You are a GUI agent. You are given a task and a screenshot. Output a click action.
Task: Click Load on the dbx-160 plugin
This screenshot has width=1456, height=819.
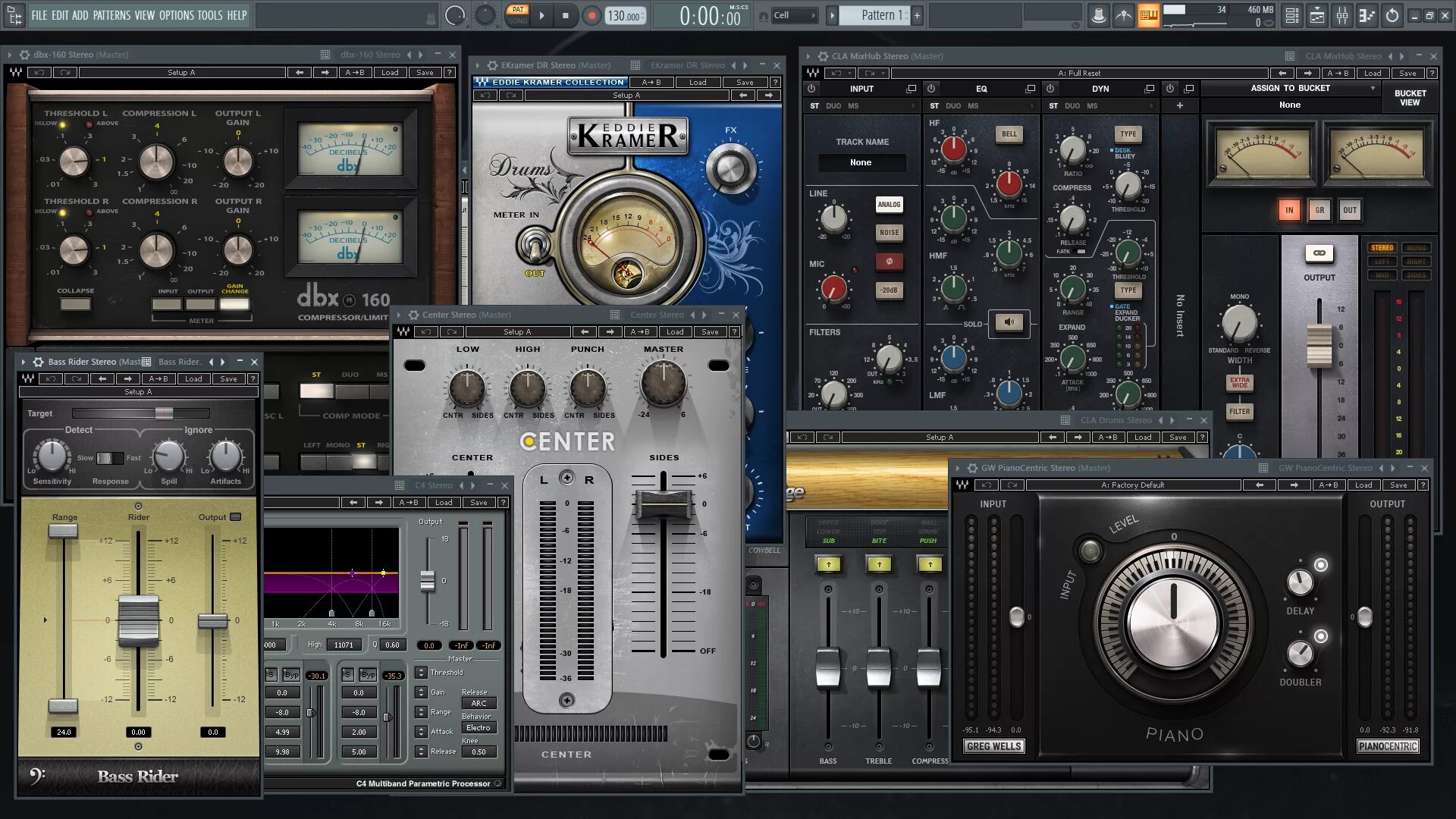click(390, 72)
